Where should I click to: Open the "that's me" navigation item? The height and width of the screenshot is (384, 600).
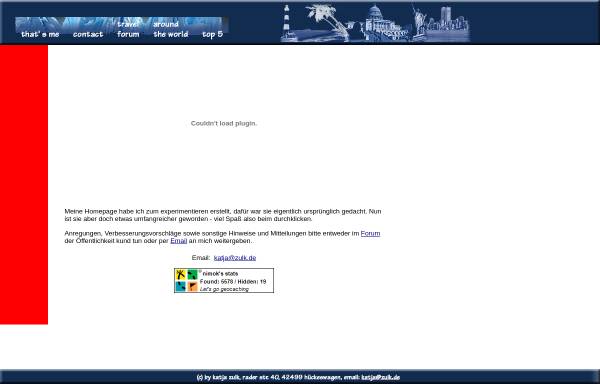40,34
